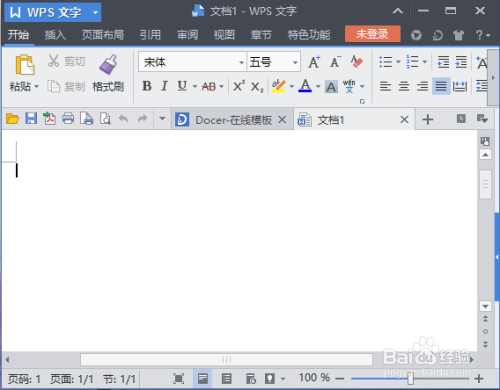Open the folder icon in quick toolbar
This screenshot has height=390, width=500.
click(13, 118)
